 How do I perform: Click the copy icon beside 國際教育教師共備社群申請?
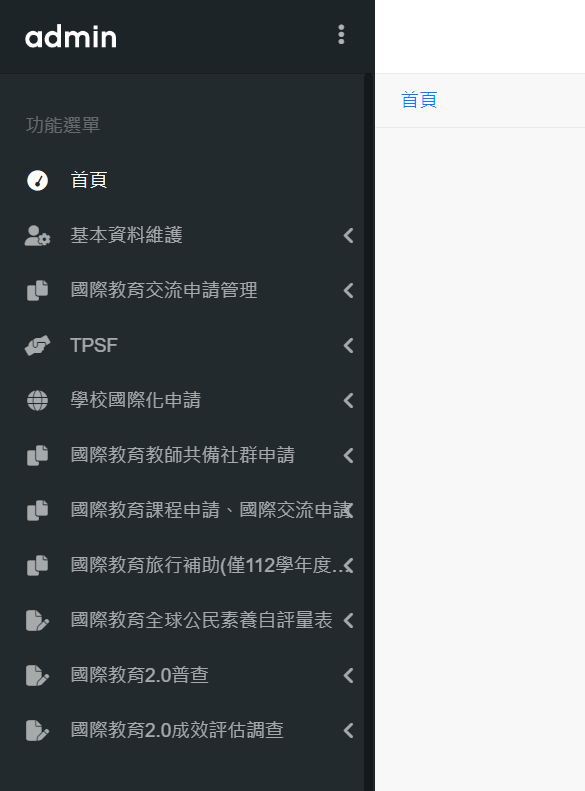(37, 456)
